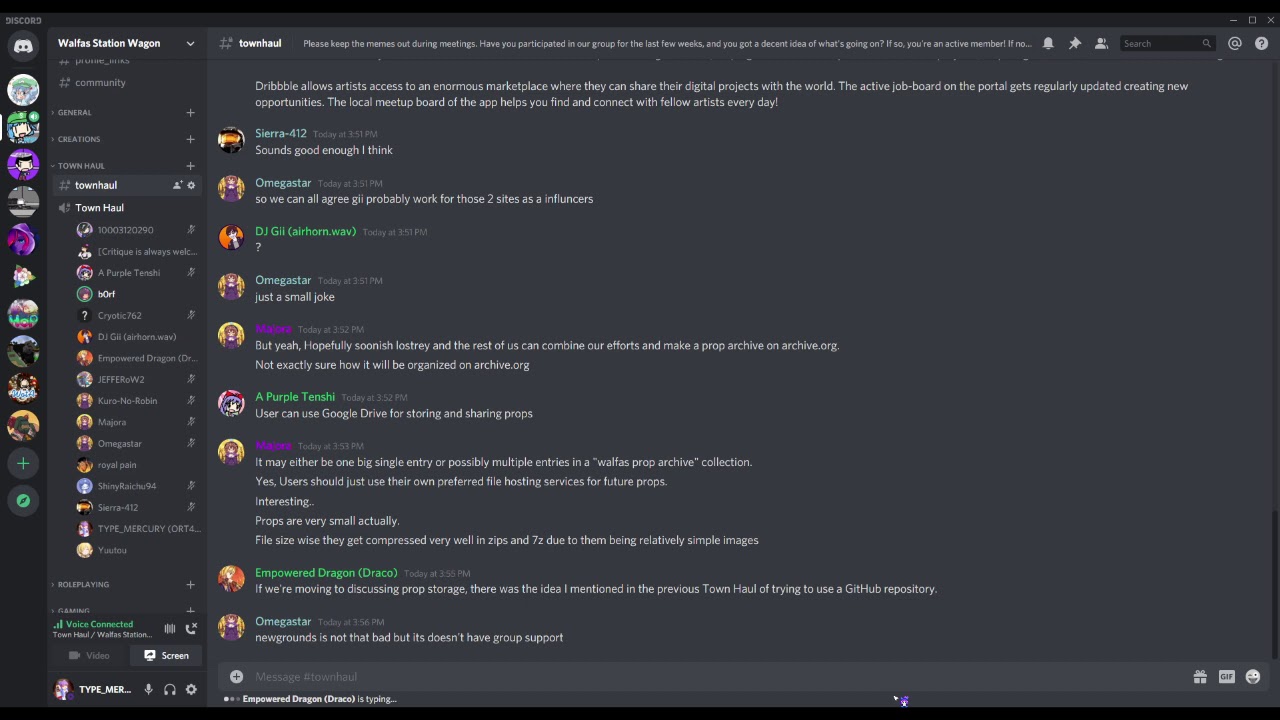Viewport: 1280px width, 720px height.
Task: Collapse the TOWN HAUL category
Action: (x=81, y=166)
